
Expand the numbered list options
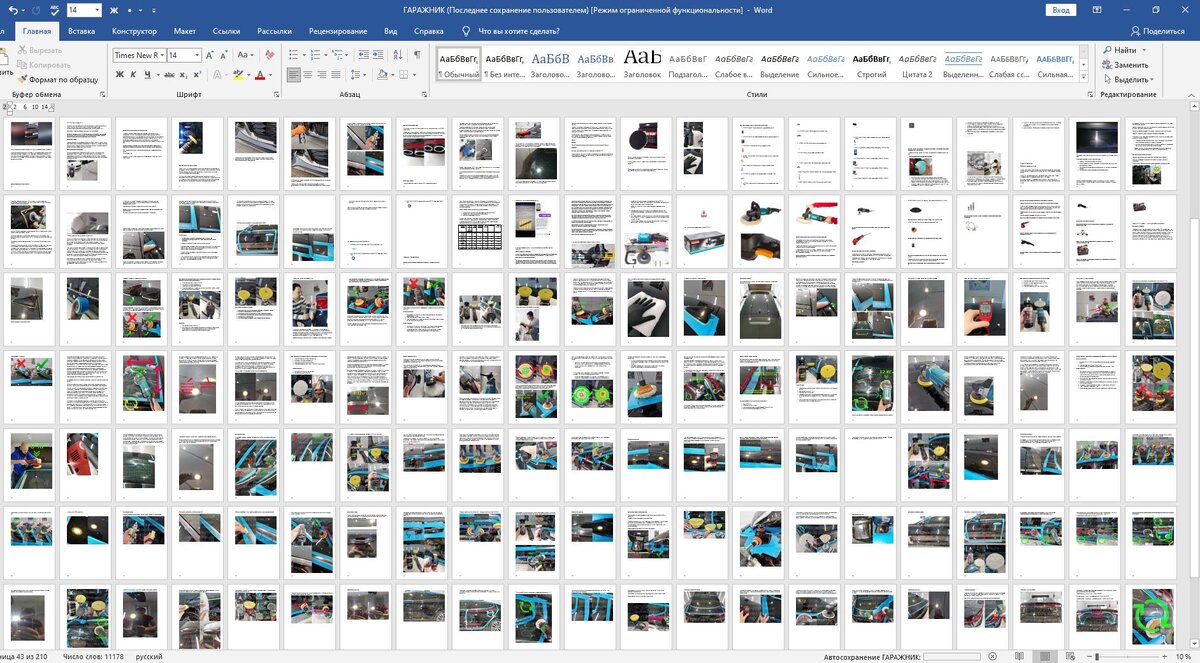pos(327,55)
